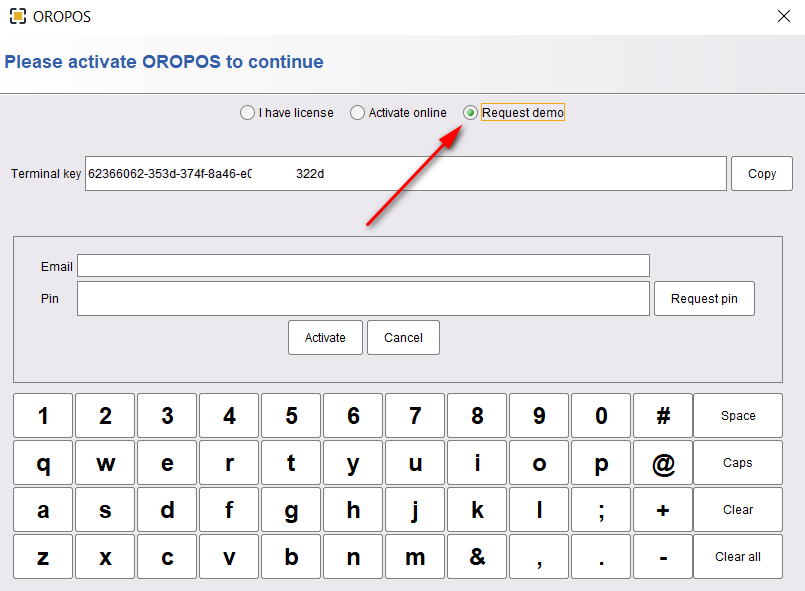Tap the n letter key
The height and width of the screenshot is (591, 805).
(353, 557)
